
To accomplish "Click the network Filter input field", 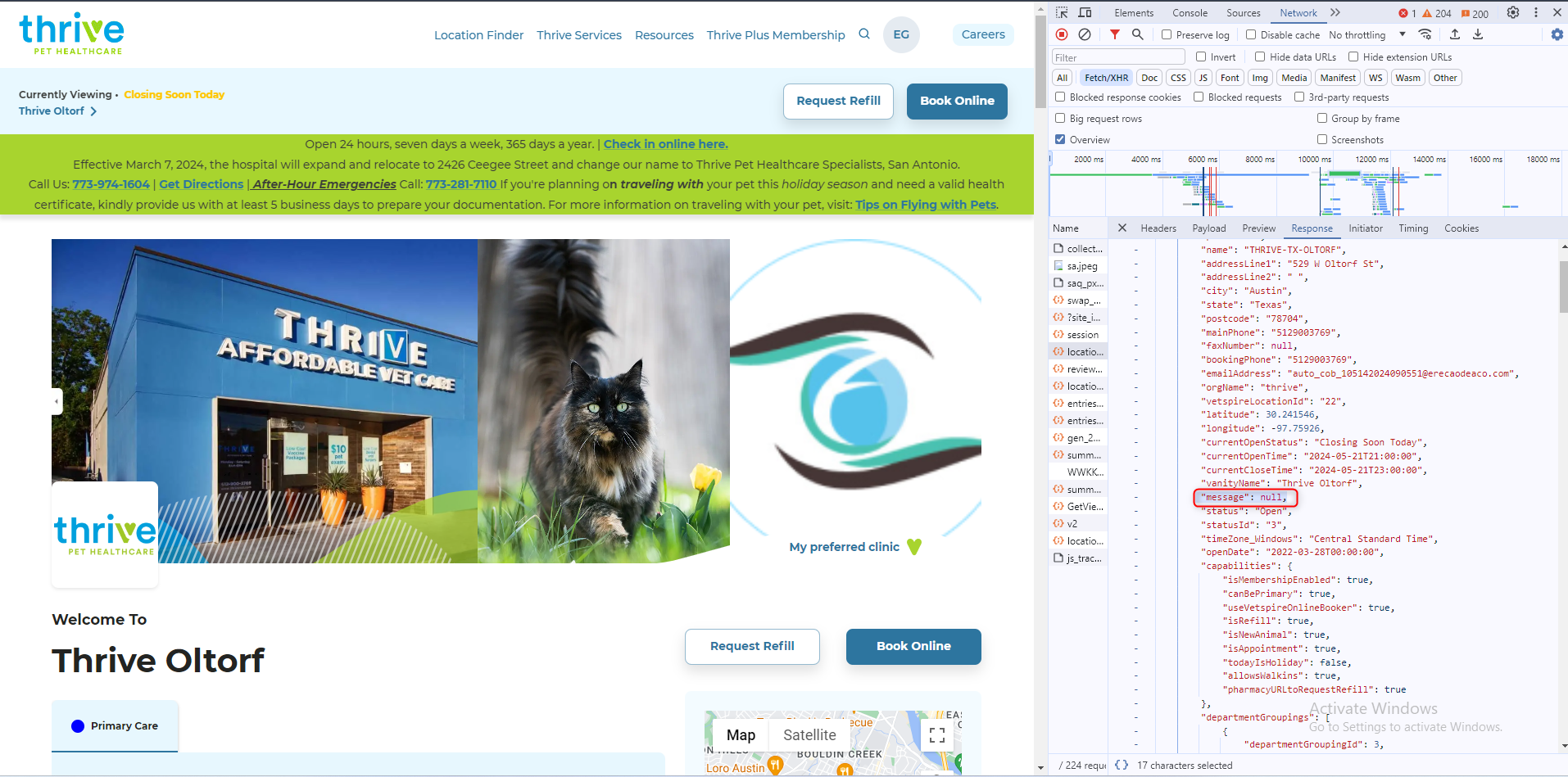I will click(x=1118, y=57).
